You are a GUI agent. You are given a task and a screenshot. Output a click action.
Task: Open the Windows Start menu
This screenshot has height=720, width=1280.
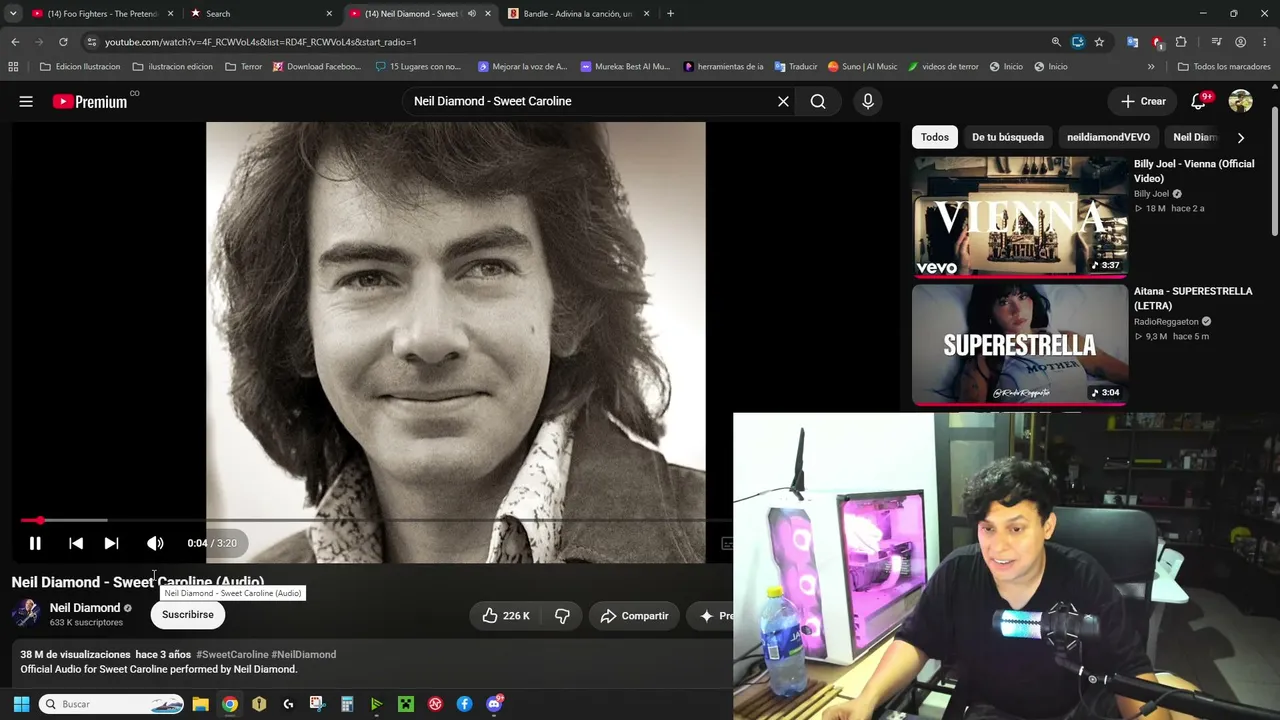pyautogui.click(x=21, y=704)
